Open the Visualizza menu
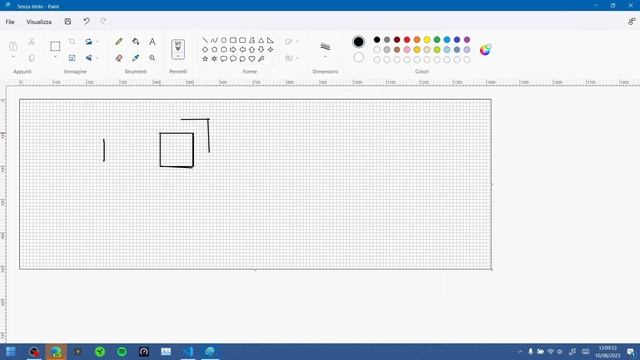The width and height of the screenshot is (640, 360). click(x=39, y=22)
